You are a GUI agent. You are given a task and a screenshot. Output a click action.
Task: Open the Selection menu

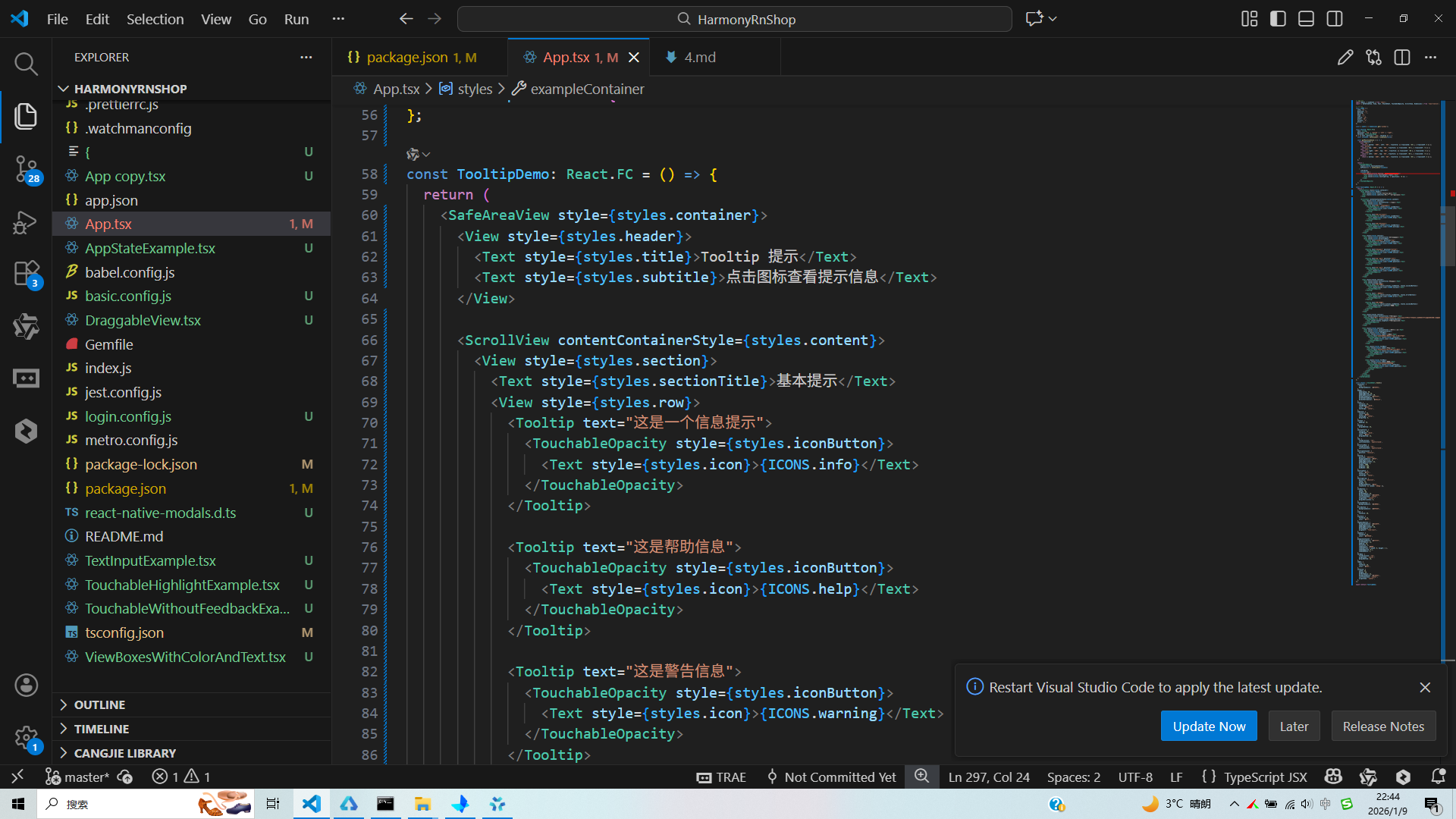pyautogui.click(x=155, y=19)
